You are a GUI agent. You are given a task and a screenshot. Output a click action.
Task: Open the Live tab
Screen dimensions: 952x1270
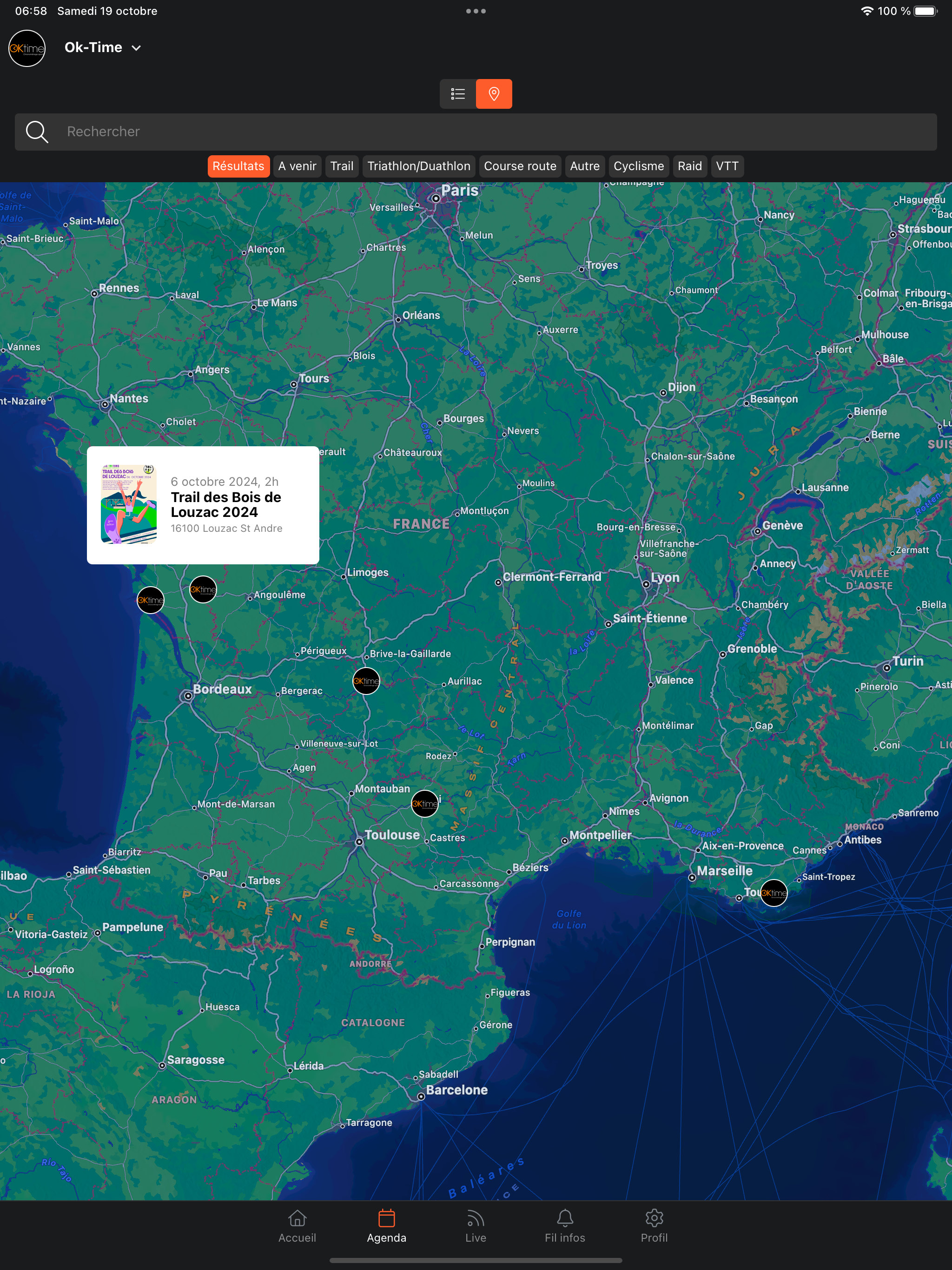(x=476, y=1226)
